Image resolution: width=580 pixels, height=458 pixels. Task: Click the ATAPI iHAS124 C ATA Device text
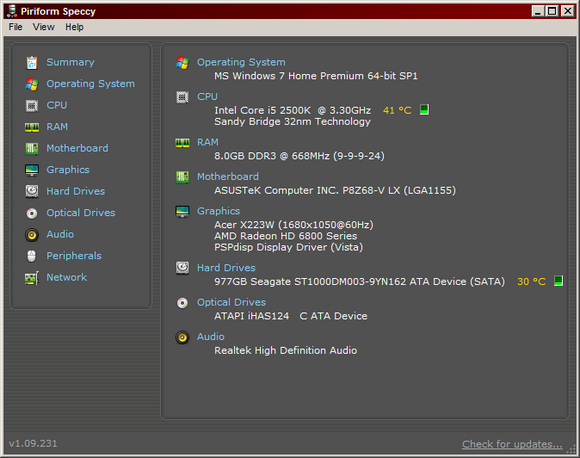click(291, 316)
